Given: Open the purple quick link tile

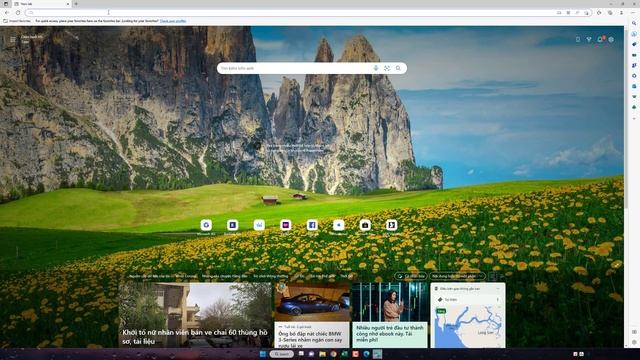Looking at the screenshot, I should coord(286,225).
